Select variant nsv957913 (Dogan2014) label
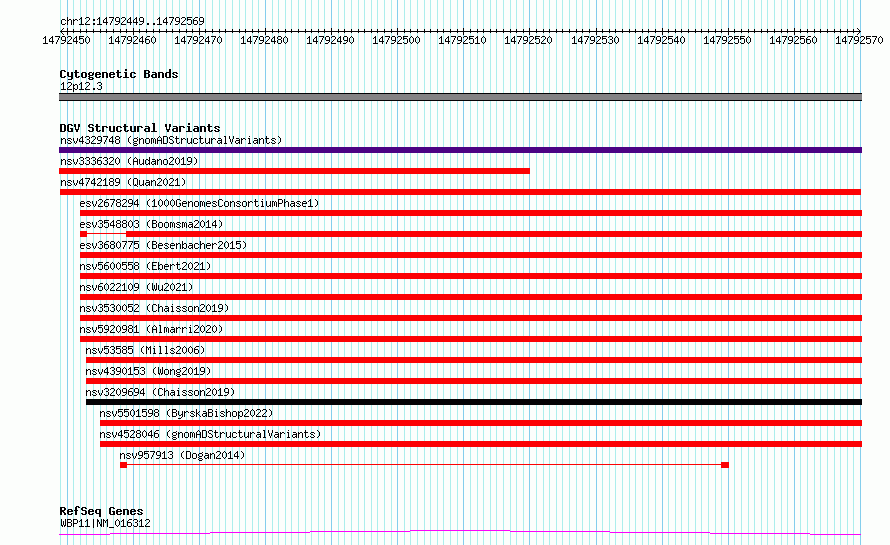The width and height of the screenshot is (890, 545). click(x=182, y=455)
